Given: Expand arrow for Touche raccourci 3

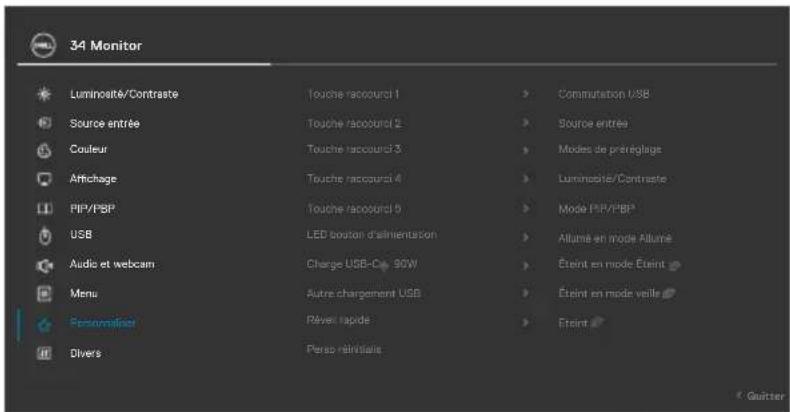Looking at the screenshot, I should pos(525,150).
